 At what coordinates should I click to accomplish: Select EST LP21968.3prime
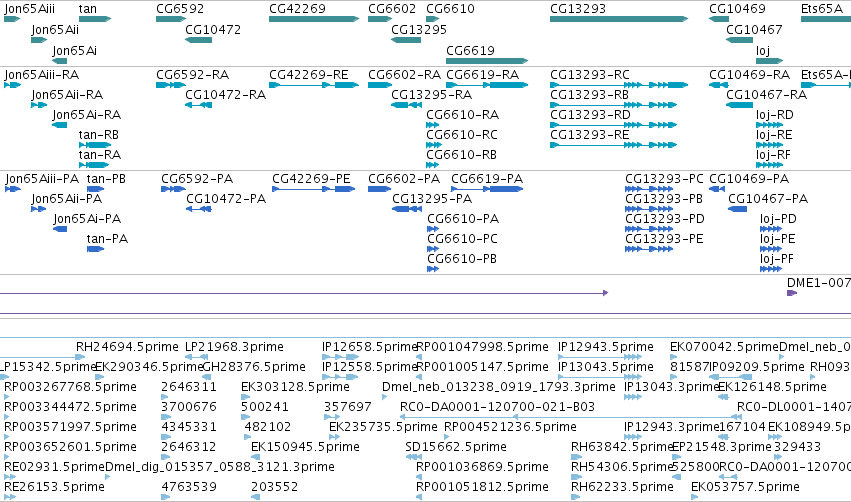pos(234,347)
